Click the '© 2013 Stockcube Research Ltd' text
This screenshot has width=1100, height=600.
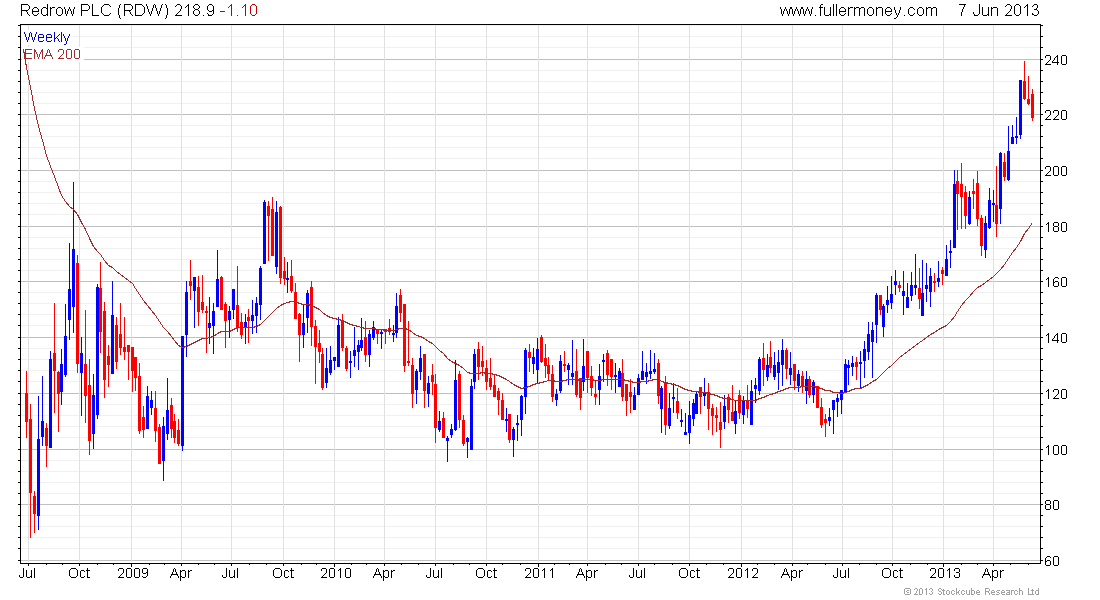pyautogui.click(x=972, y=592)
